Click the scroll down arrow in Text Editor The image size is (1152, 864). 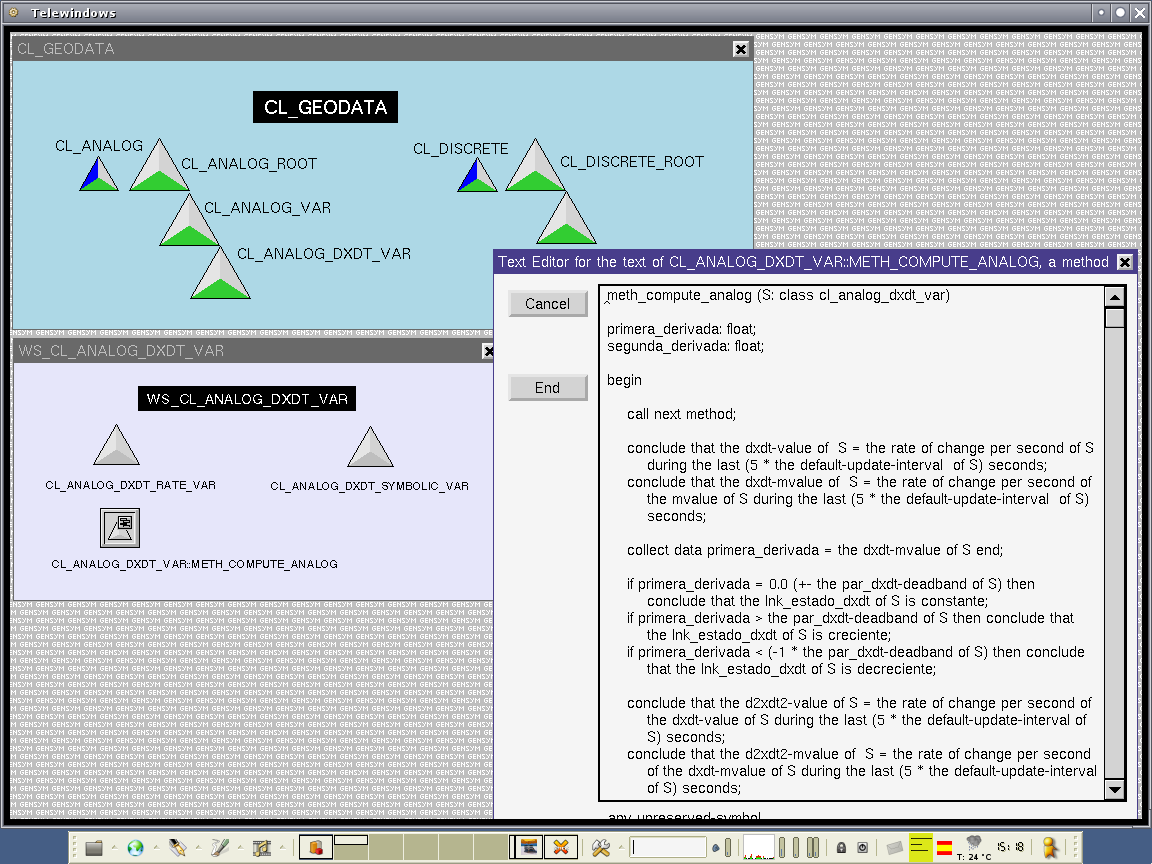tap(1115, 790)
